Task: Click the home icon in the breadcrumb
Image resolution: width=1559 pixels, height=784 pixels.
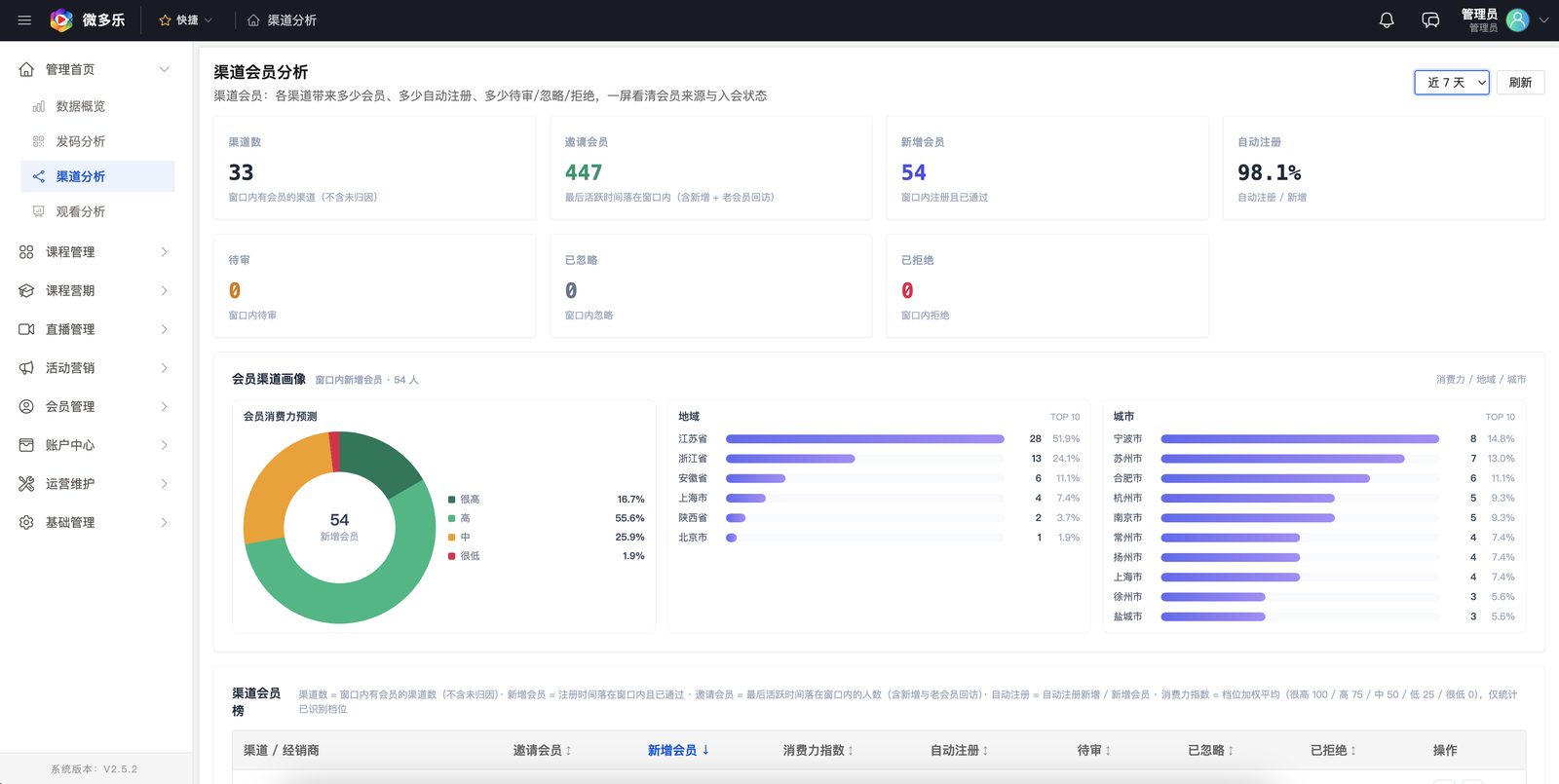Action: pyautogui.click(x=253, y=19)
